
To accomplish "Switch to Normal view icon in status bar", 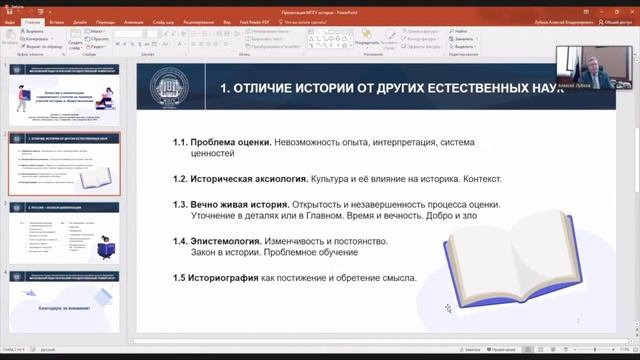I will (528, 349).
